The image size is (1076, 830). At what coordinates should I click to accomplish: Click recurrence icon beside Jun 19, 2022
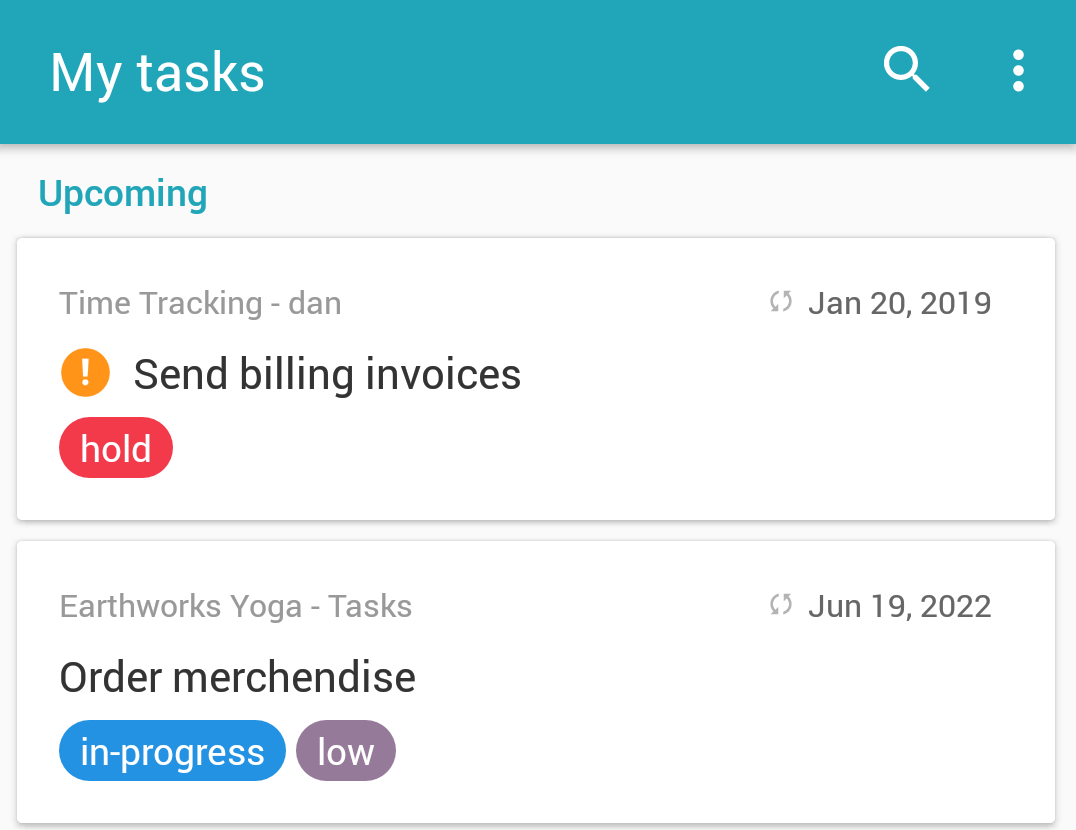[x=781, y=605]
